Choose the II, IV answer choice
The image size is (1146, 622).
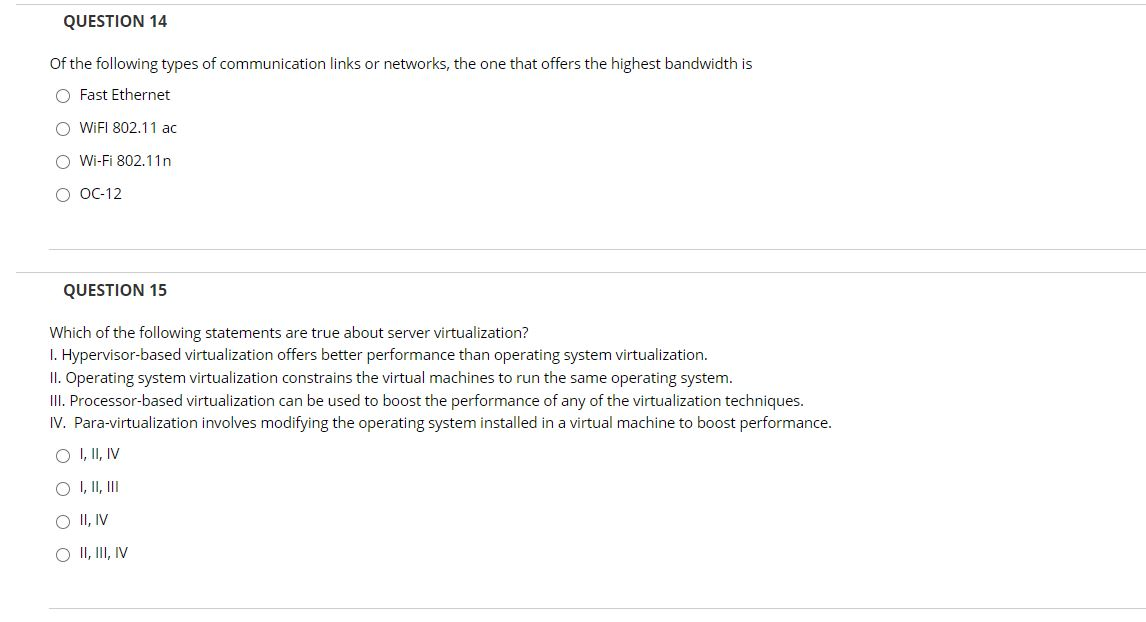pyautogui.click(x=63, y=521)
